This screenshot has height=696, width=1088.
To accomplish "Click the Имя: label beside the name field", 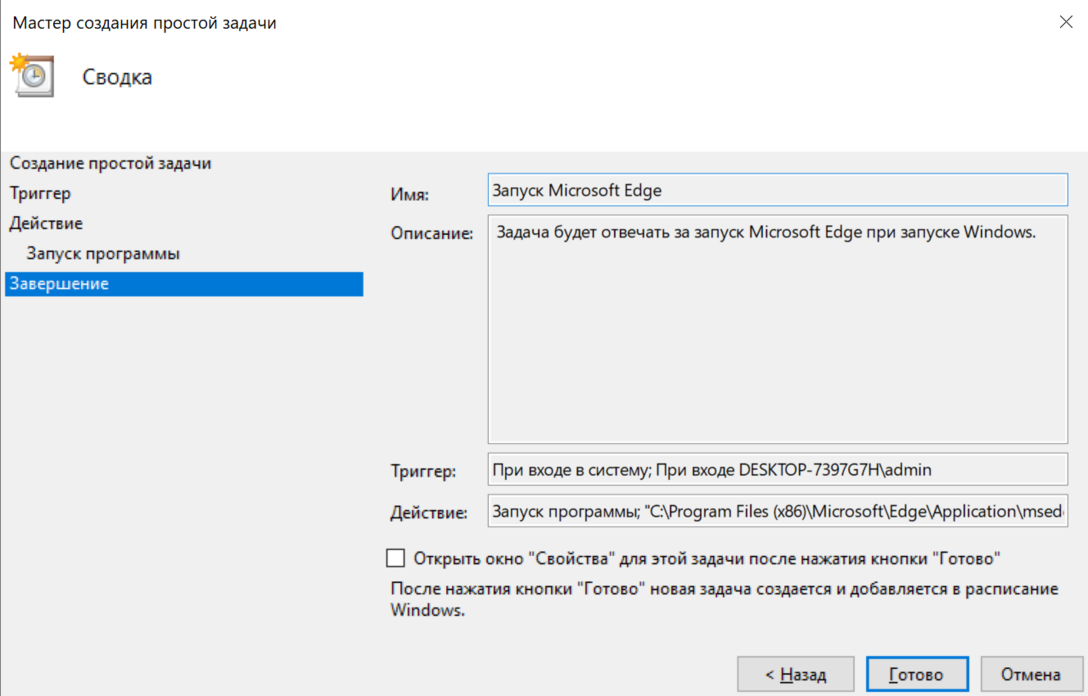I will coord(409,194).
